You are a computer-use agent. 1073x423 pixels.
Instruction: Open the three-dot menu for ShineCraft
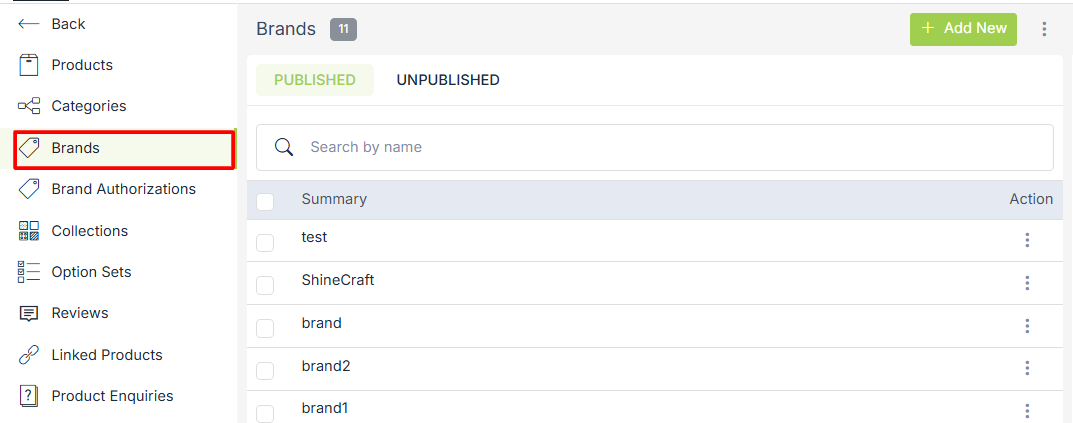[1027, 283]
